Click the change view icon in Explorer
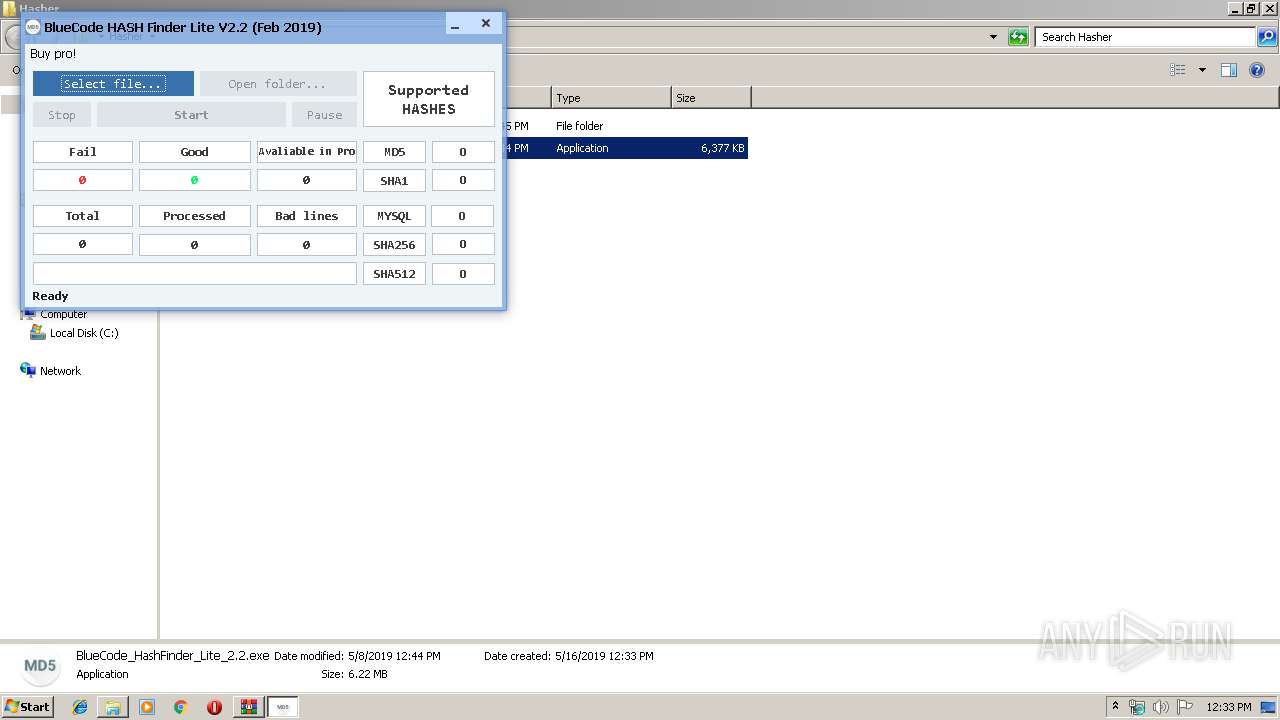1280x720 pixels. click(x=1178, y=70)
